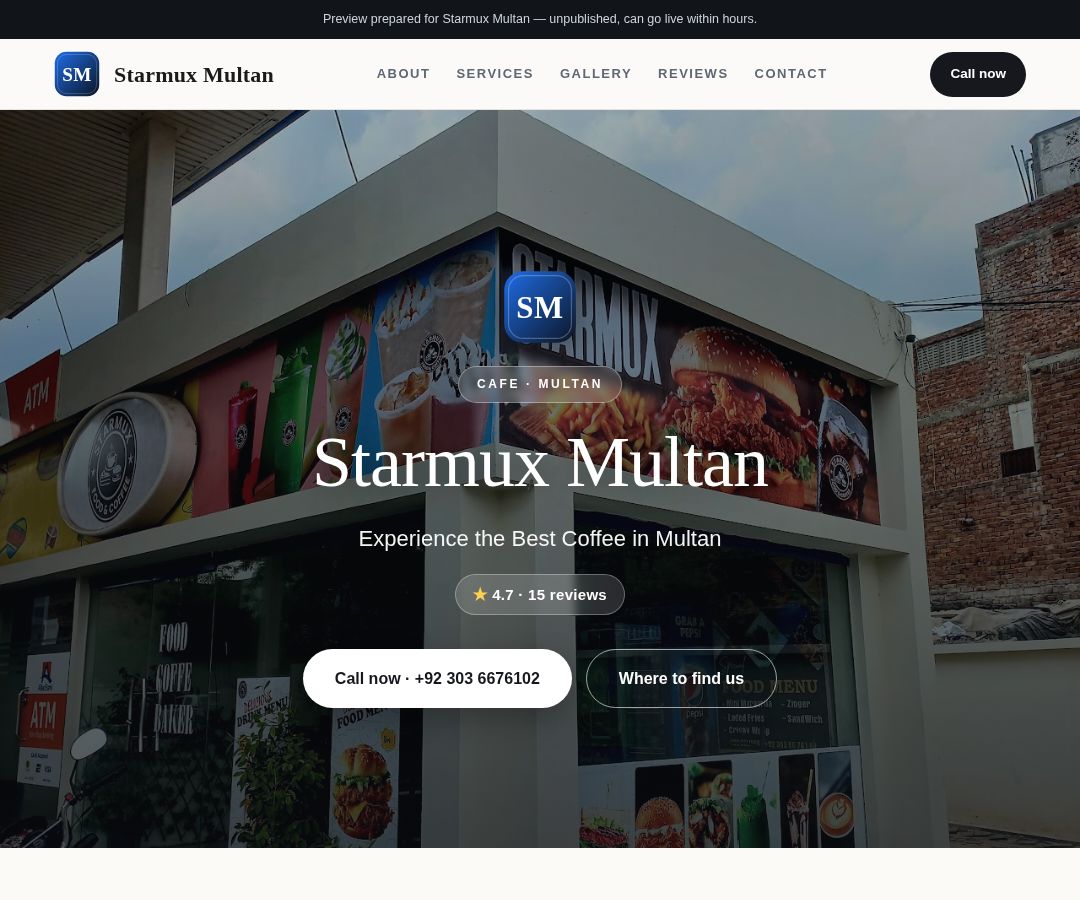Click the CAFE · MULTAN category pill
Viewport: 1080px width, 900px height.
[539, 384]
